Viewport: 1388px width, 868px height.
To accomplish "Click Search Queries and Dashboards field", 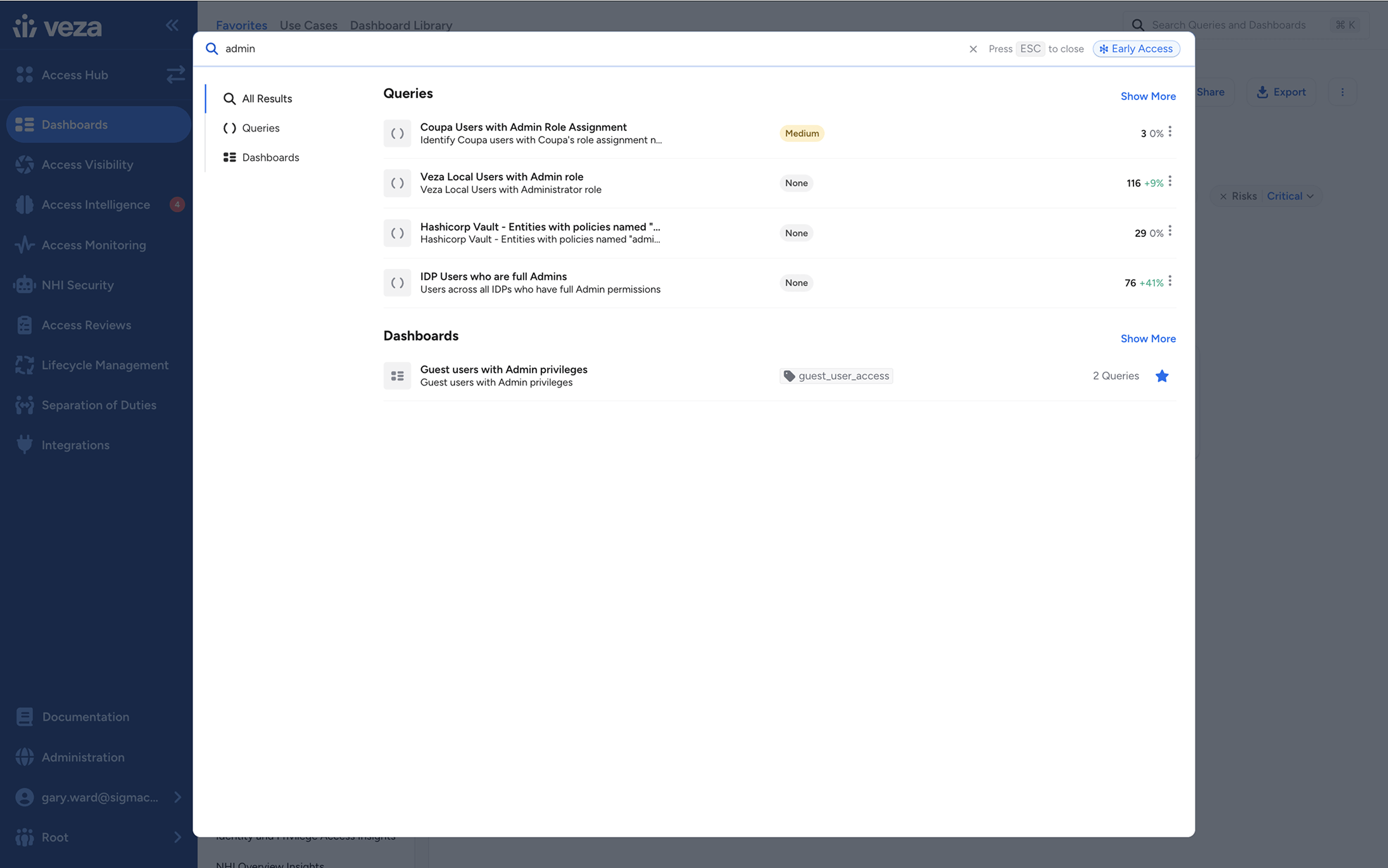I will tap(1246, 25).
